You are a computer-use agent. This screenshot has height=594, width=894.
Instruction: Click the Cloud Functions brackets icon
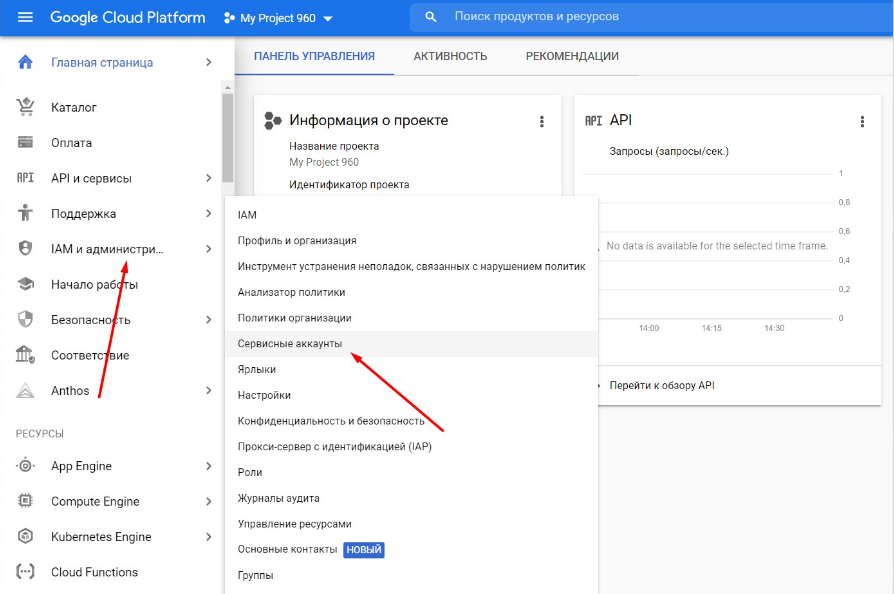[25, 572]
